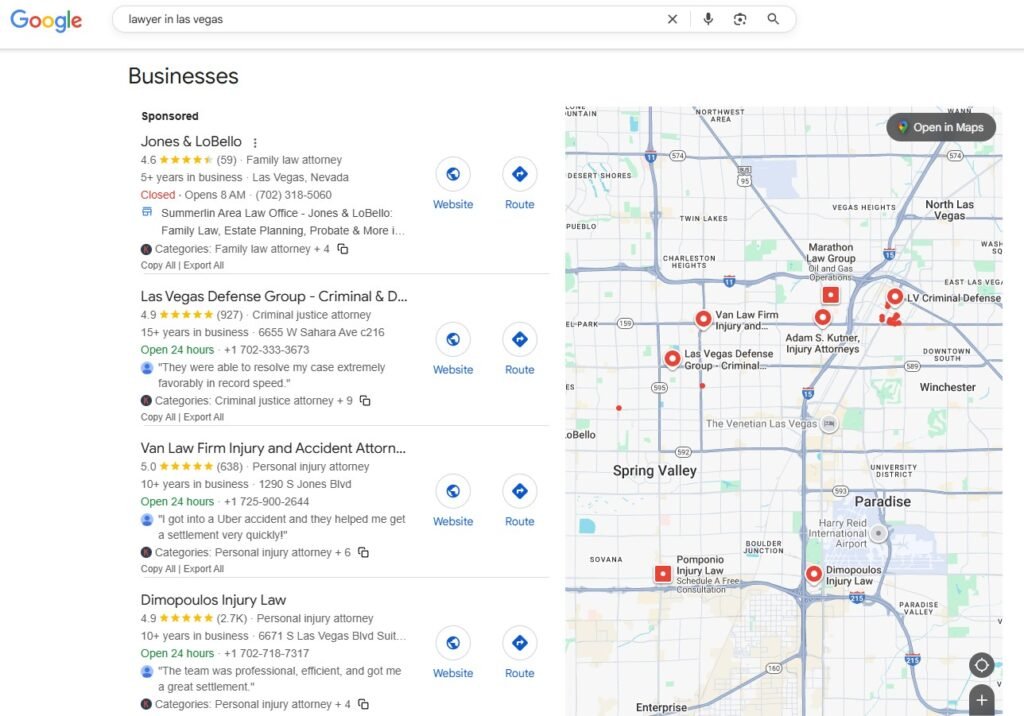
Task: Open Dimopoulos Injury Law listing title
Action: coord(213,600)
